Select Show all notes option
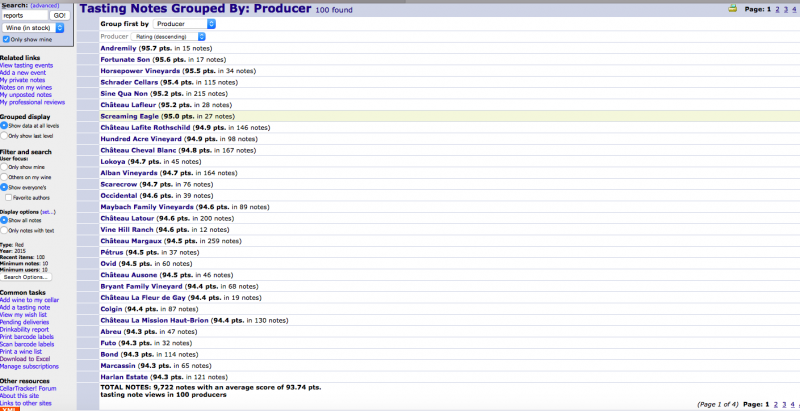Image resolution: width=800 pixels, height=411 pixels. [4, 220]
